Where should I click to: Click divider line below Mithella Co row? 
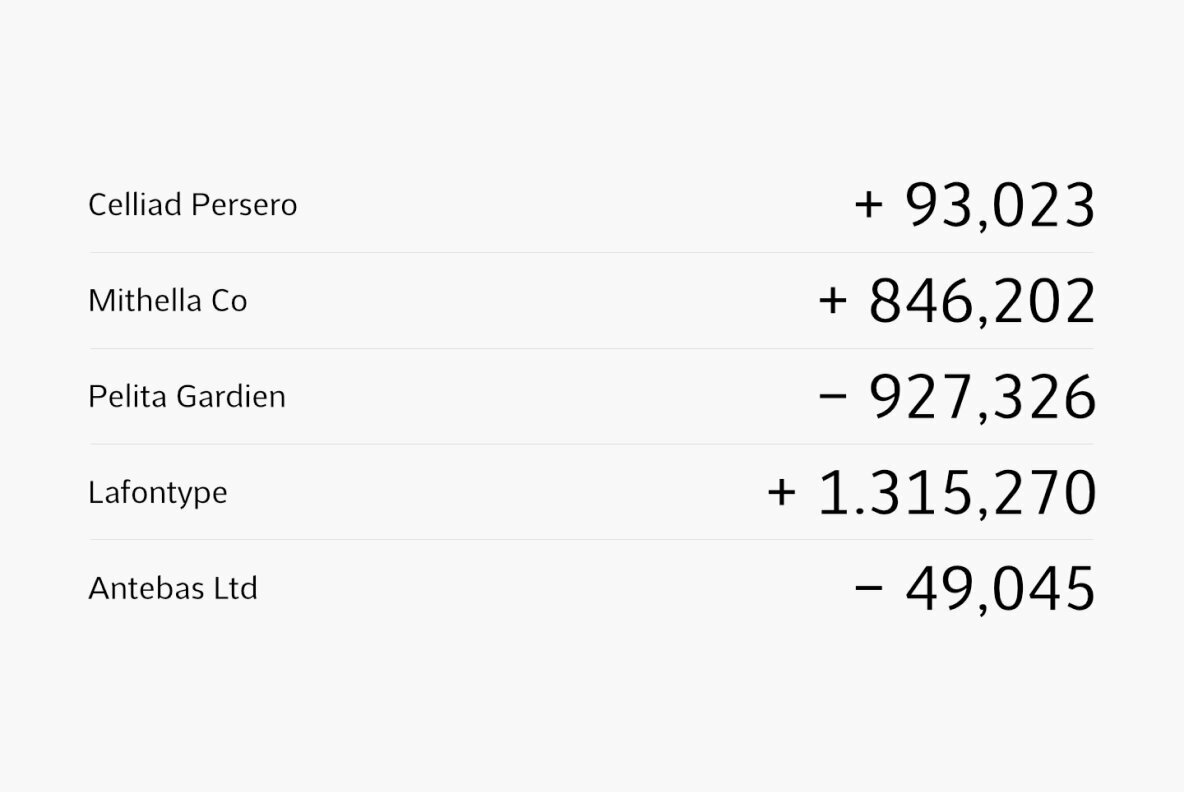point(591,349)
